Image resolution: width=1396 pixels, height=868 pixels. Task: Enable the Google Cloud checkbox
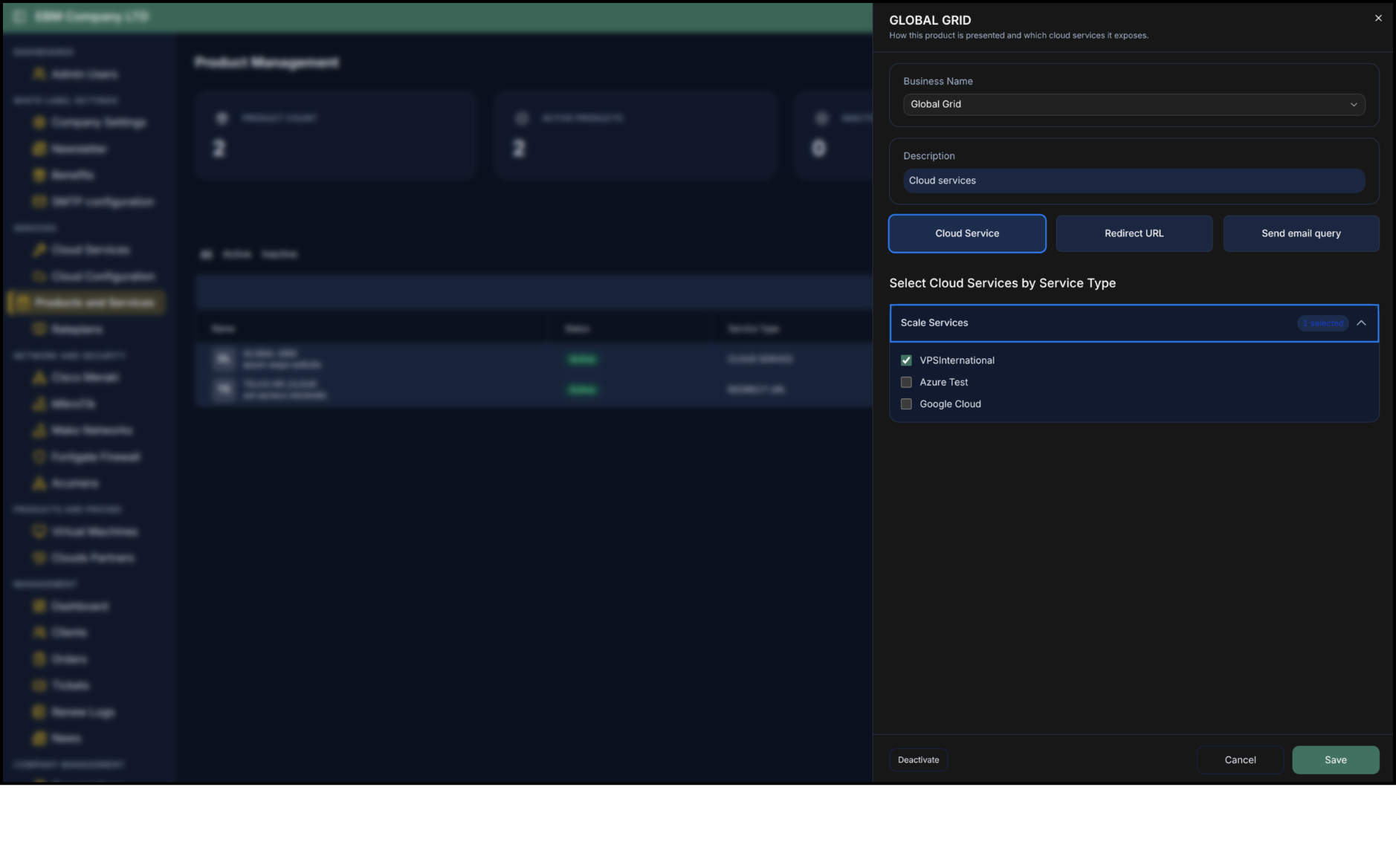coord(906,404)
